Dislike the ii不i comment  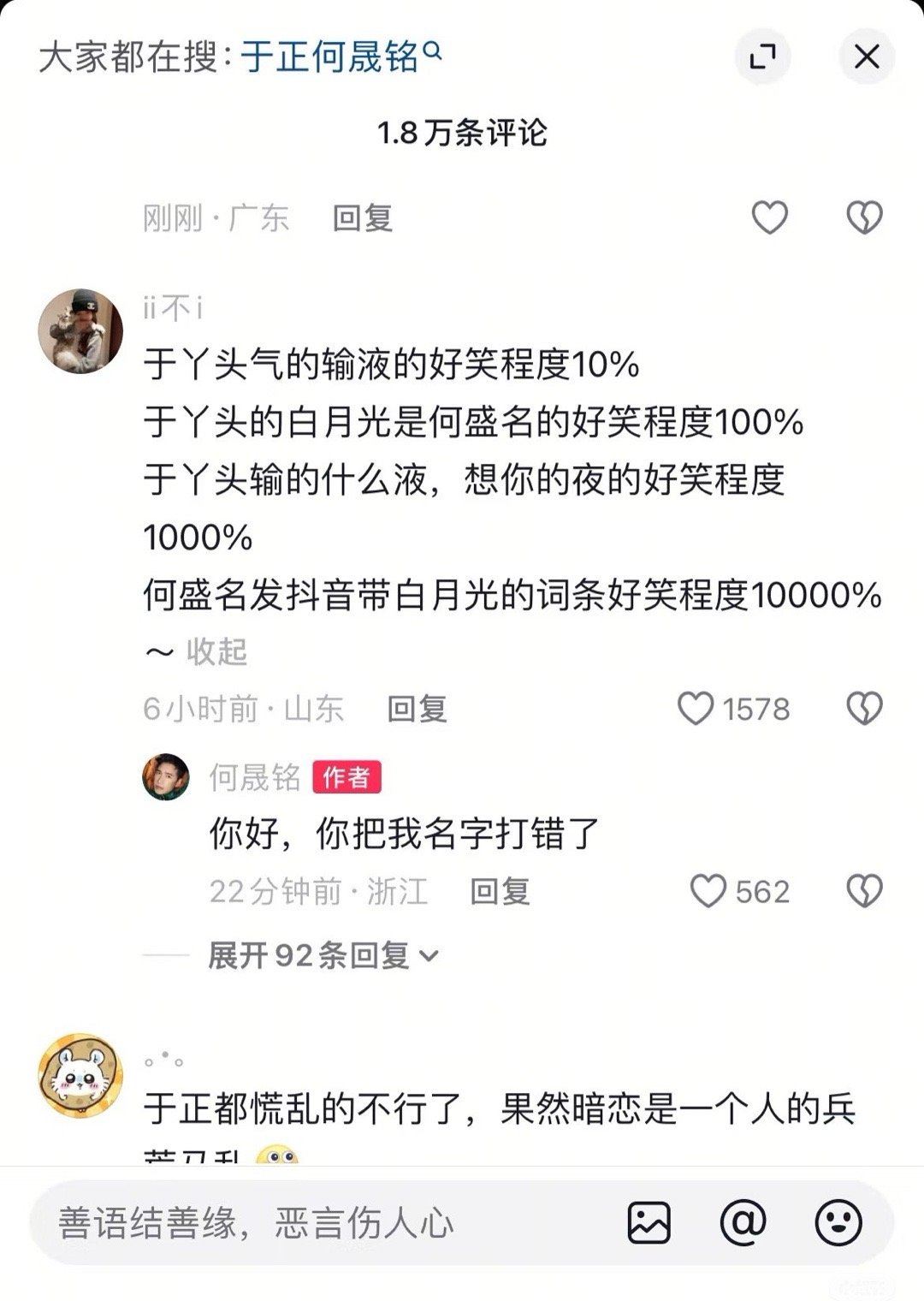pyautogui.click(x=864, y=709)
